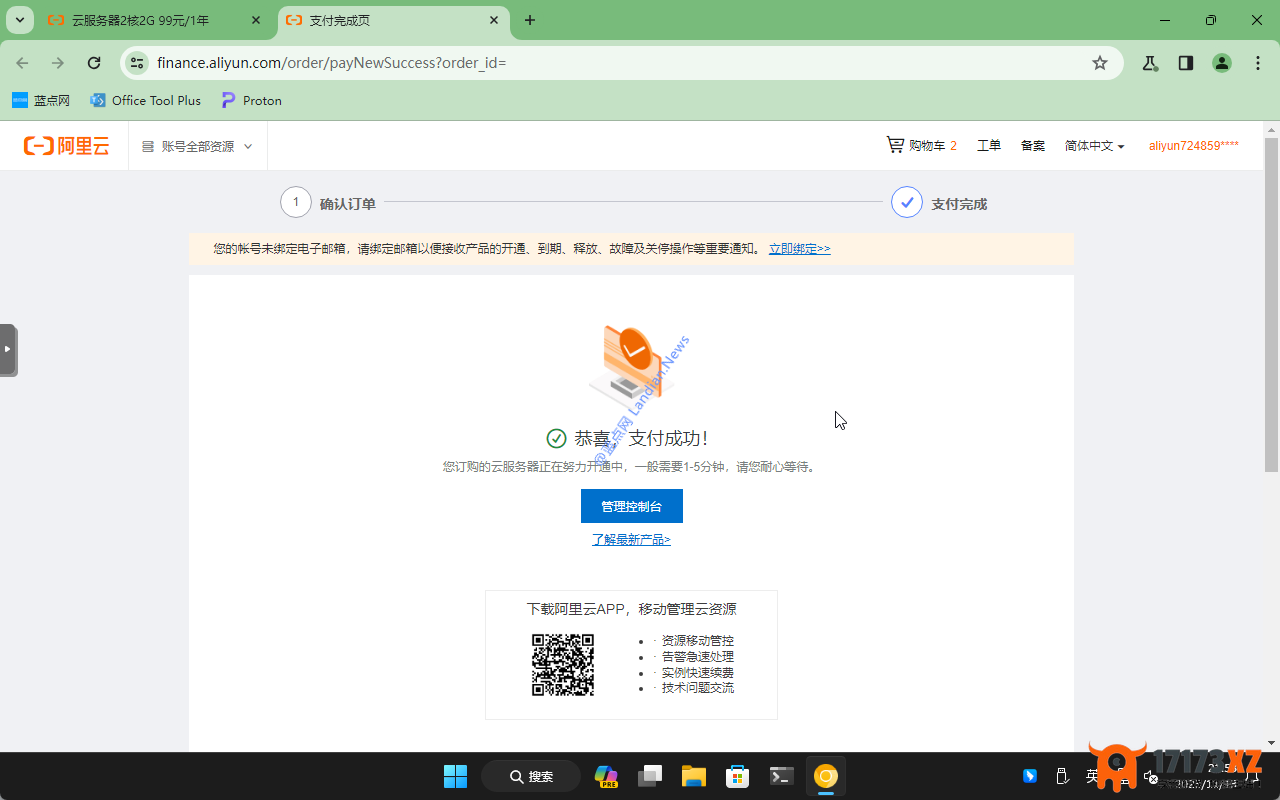This screenshot has height=800, width=1280.
Task: Open the Office Tool Plus bookmark
Action: [x=145, y=100]
